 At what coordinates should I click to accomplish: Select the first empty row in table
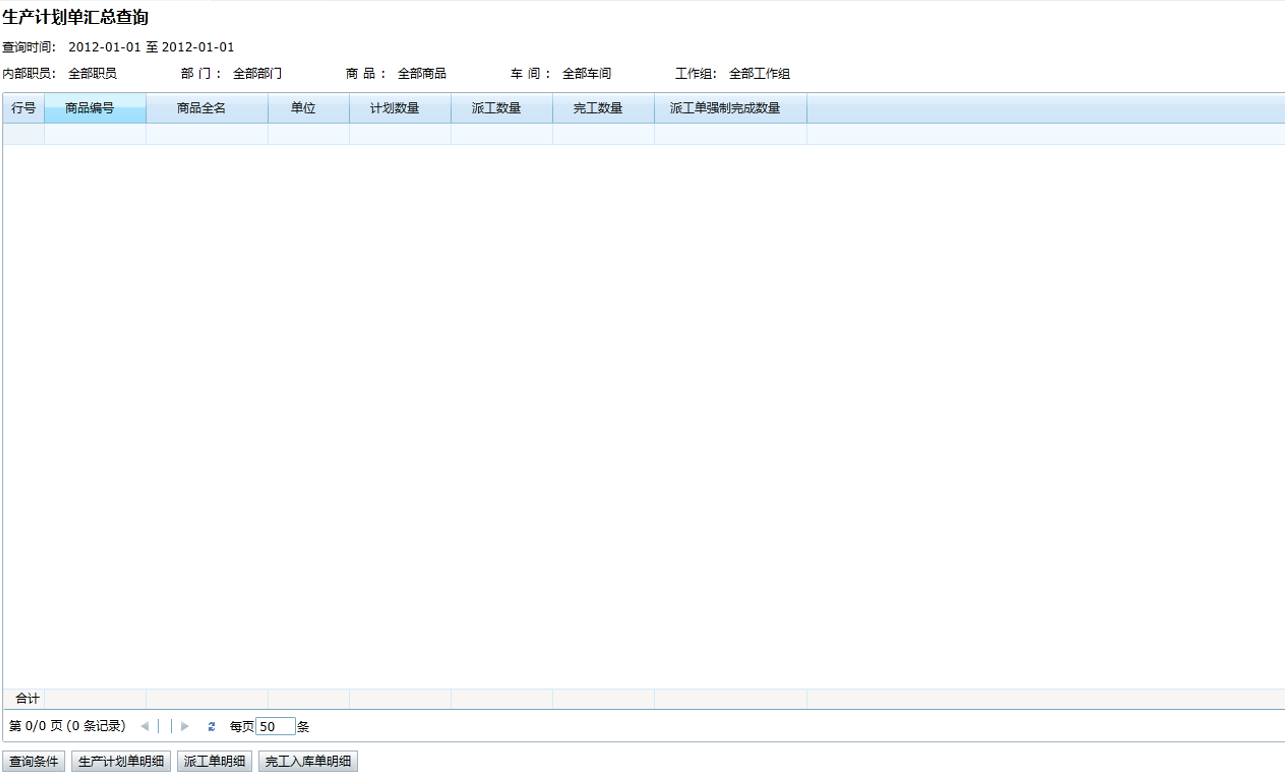400,134
